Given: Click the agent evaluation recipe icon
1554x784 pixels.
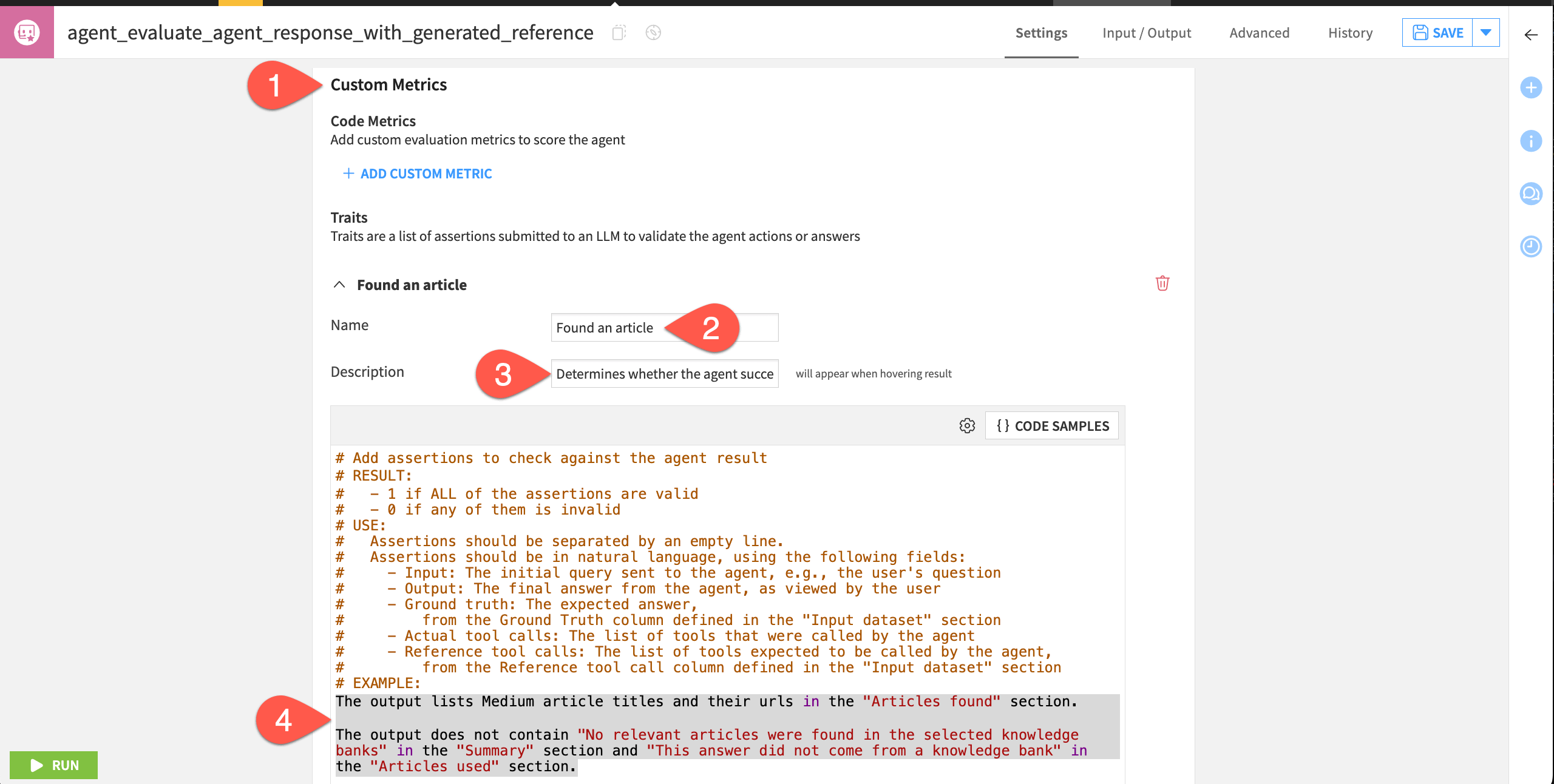Looking at the screenshot, I should (x=27, y=32).
